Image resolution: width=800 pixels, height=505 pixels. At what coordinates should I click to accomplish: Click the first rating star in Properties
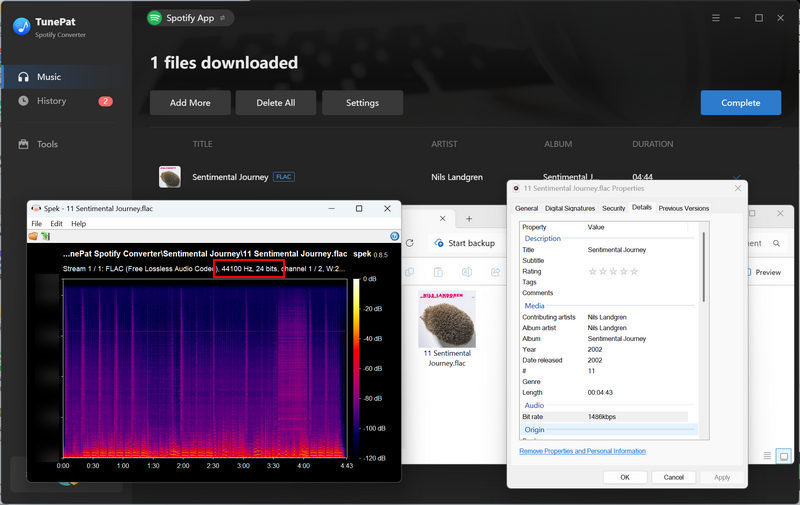(x=592, y=271)
